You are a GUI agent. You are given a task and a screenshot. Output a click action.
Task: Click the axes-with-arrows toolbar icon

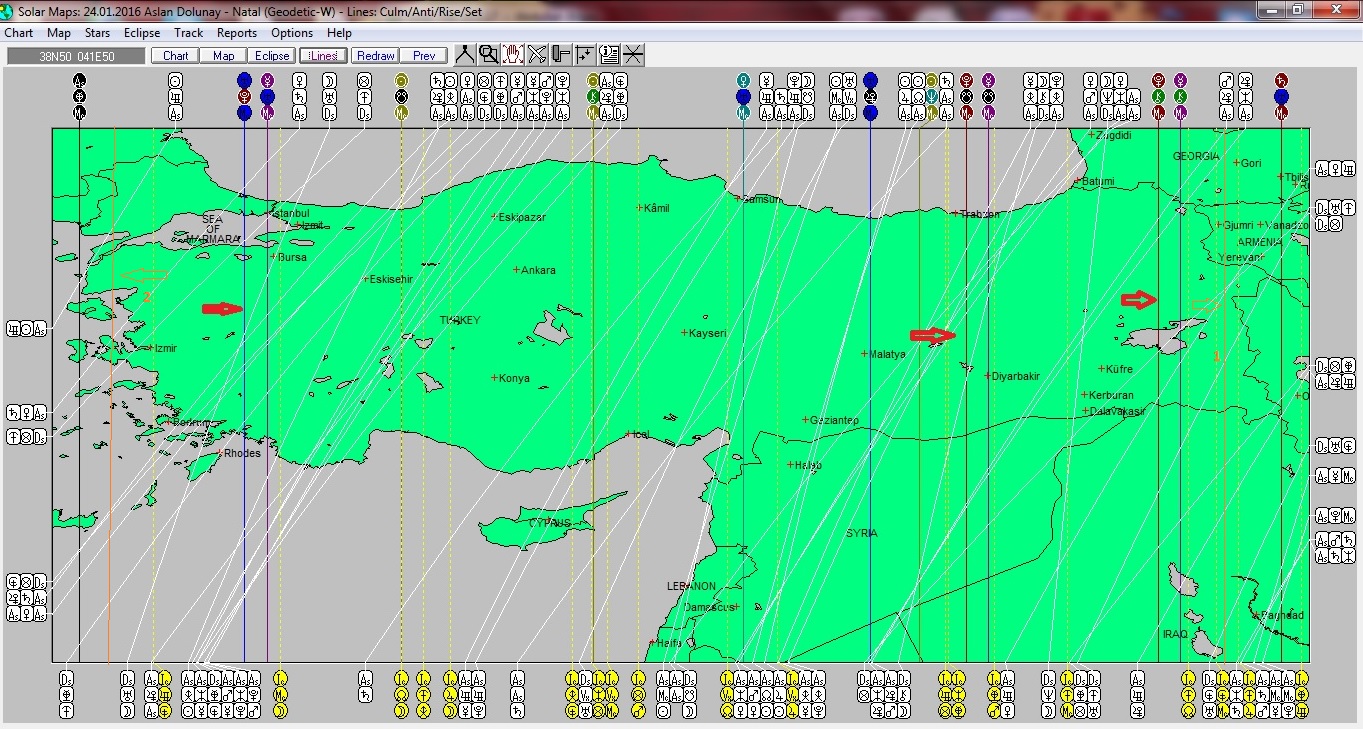point(585,55)
